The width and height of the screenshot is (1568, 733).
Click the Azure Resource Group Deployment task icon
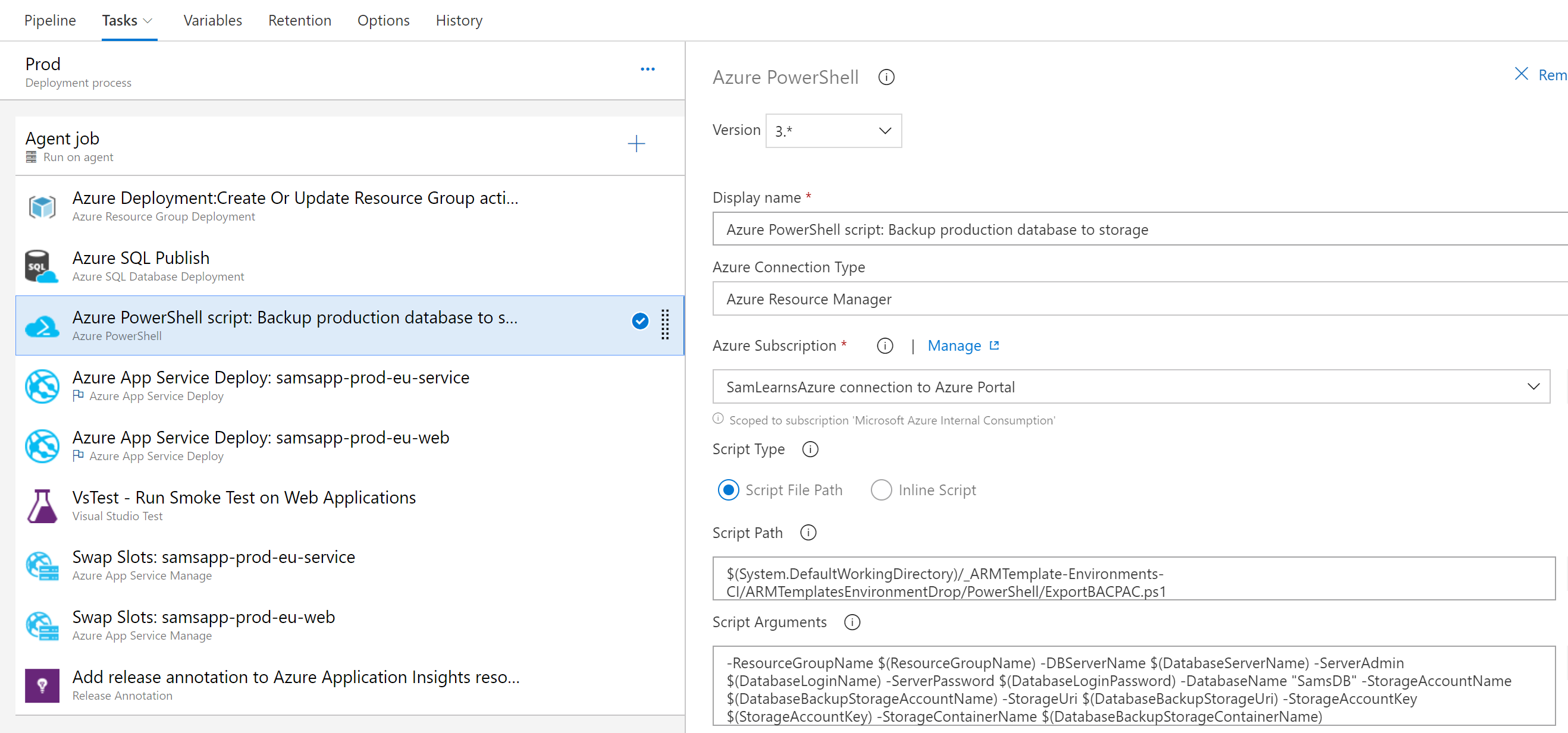pos(42,207)
